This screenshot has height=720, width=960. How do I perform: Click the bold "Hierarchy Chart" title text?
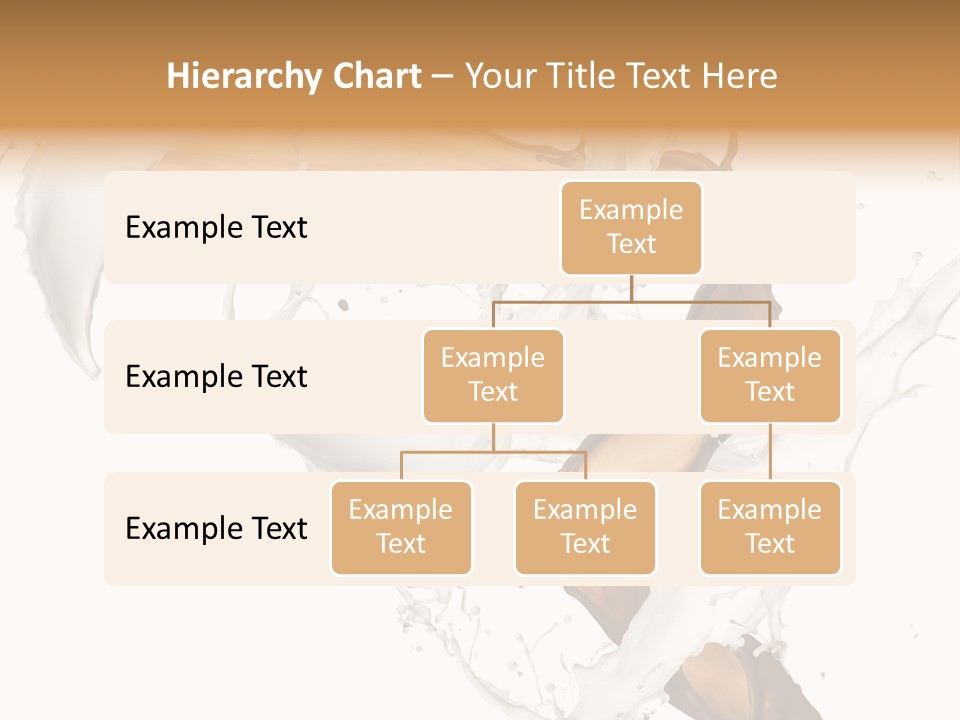(x=293, y=76)
